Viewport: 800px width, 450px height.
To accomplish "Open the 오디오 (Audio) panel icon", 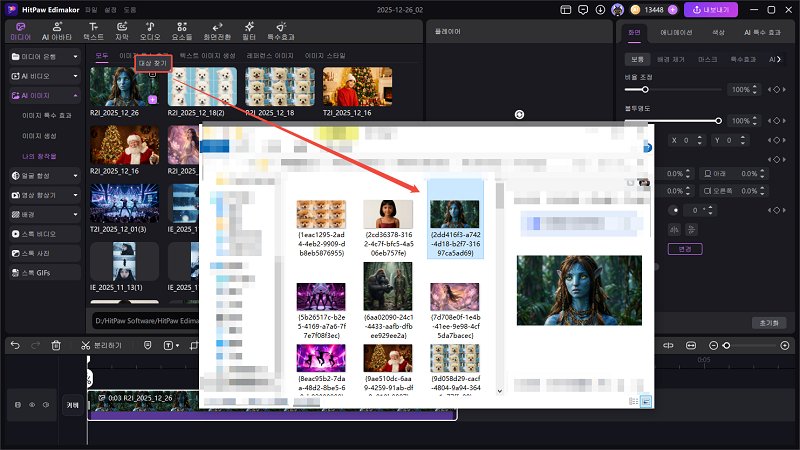I will click(149, 30).
